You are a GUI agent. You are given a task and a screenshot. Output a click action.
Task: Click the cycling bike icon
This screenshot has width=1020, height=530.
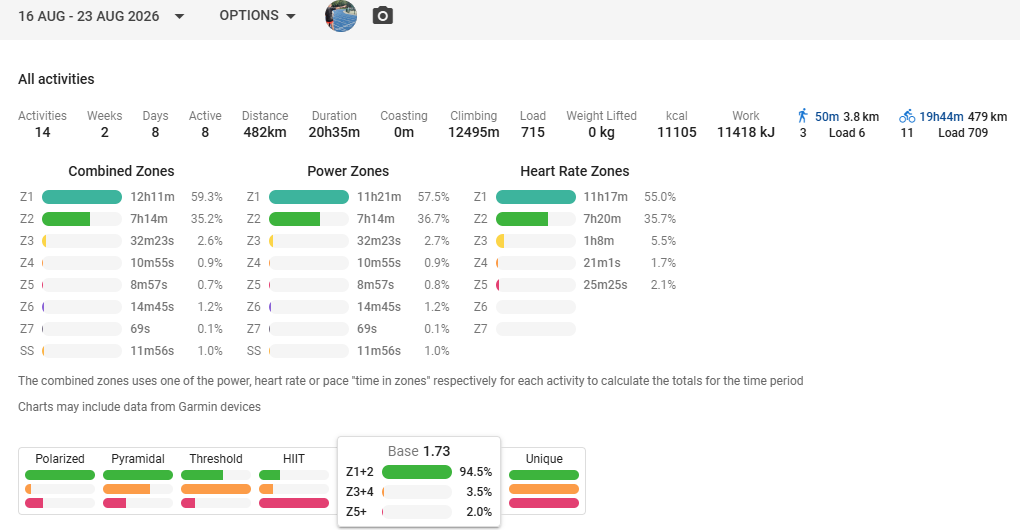(907, 116)
